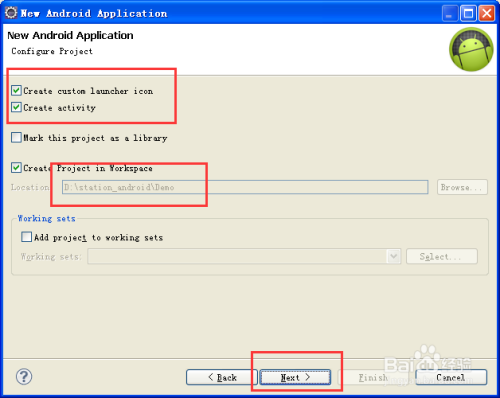Toggle the Create activity checkbox
The height and width of the screenshot is (398, 500).
(16, 107)
